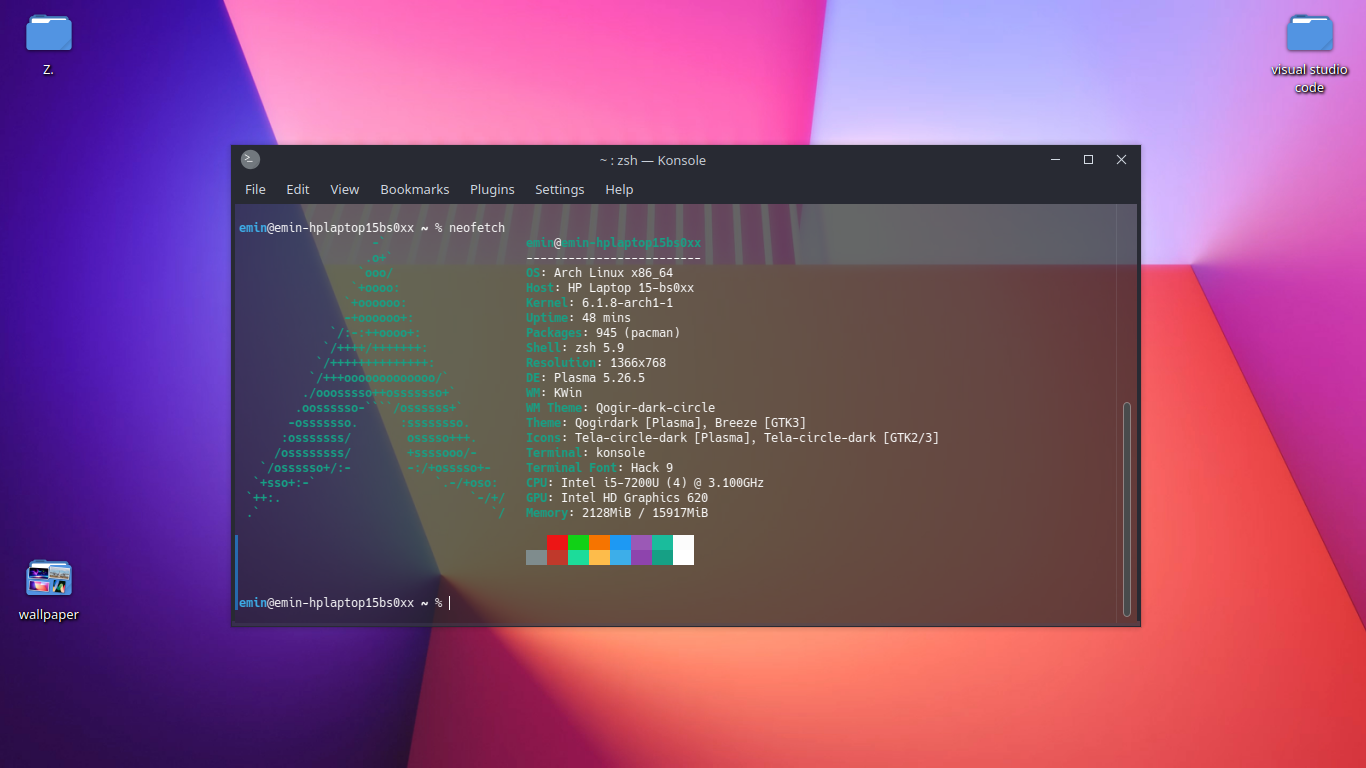Open the Plugins menu
Screen dimensions: 1366x768
[492, 189]
